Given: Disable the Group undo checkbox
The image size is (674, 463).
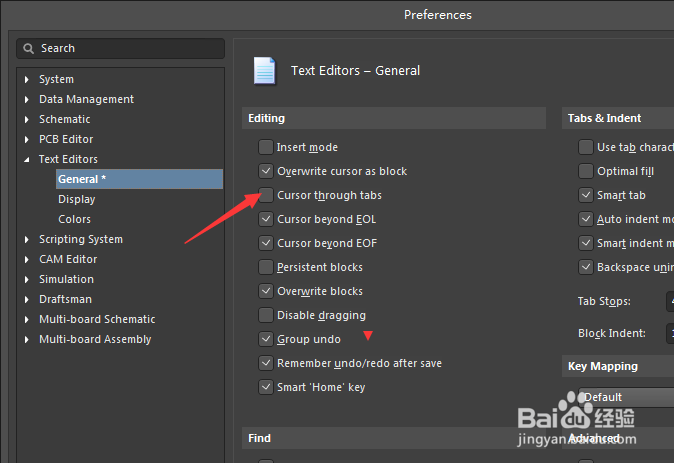Looking at the screenshot, I should click(x=266, y=339).
